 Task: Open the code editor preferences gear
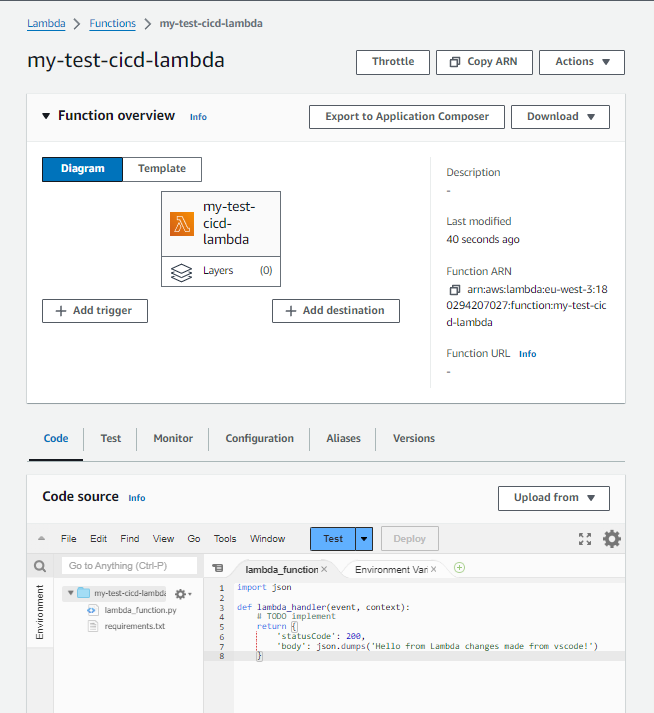coord(611,539)
